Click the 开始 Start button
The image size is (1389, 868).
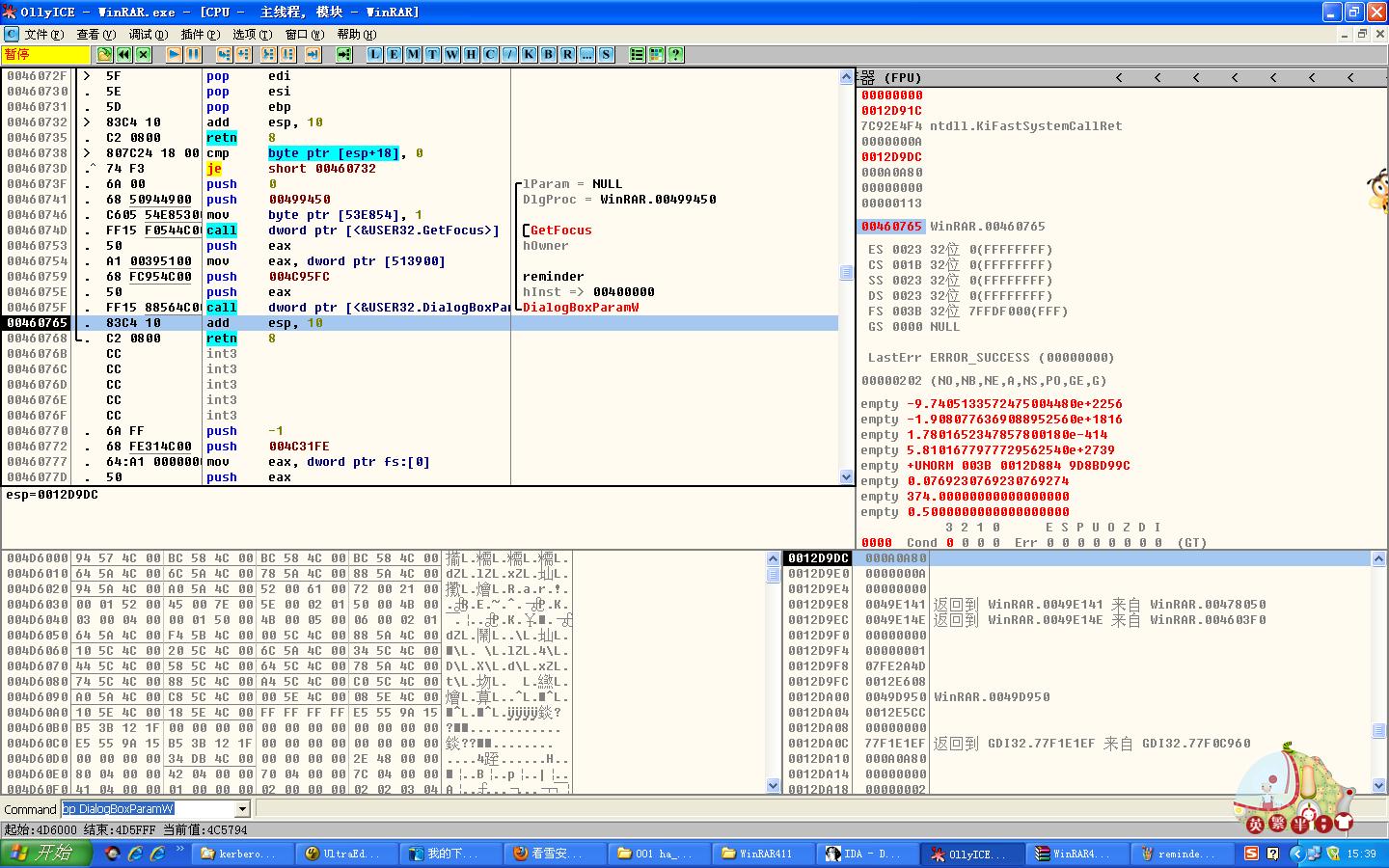point(45,854)
